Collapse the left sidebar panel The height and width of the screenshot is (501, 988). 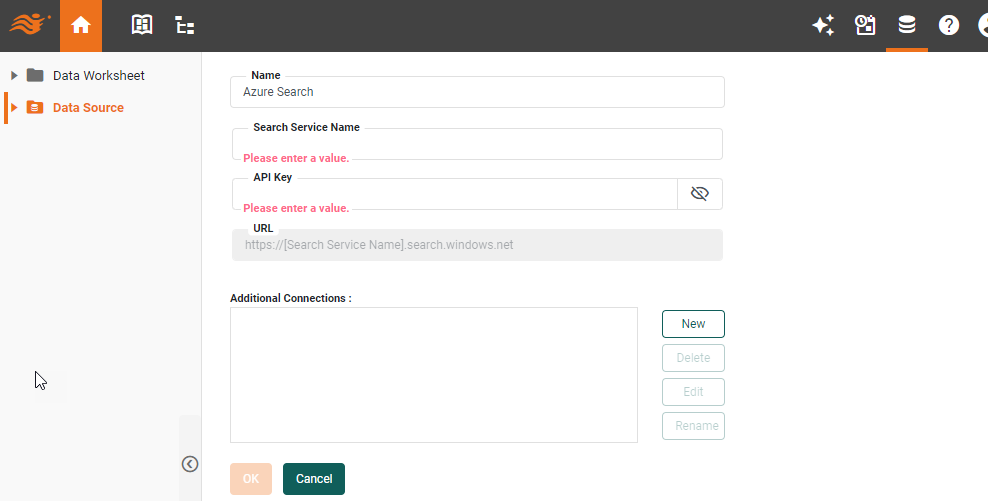(x=190, y=464)
